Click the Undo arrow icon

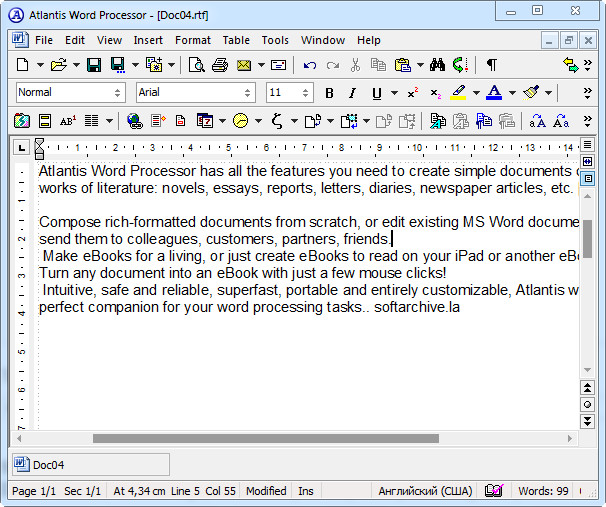[309, 65]
